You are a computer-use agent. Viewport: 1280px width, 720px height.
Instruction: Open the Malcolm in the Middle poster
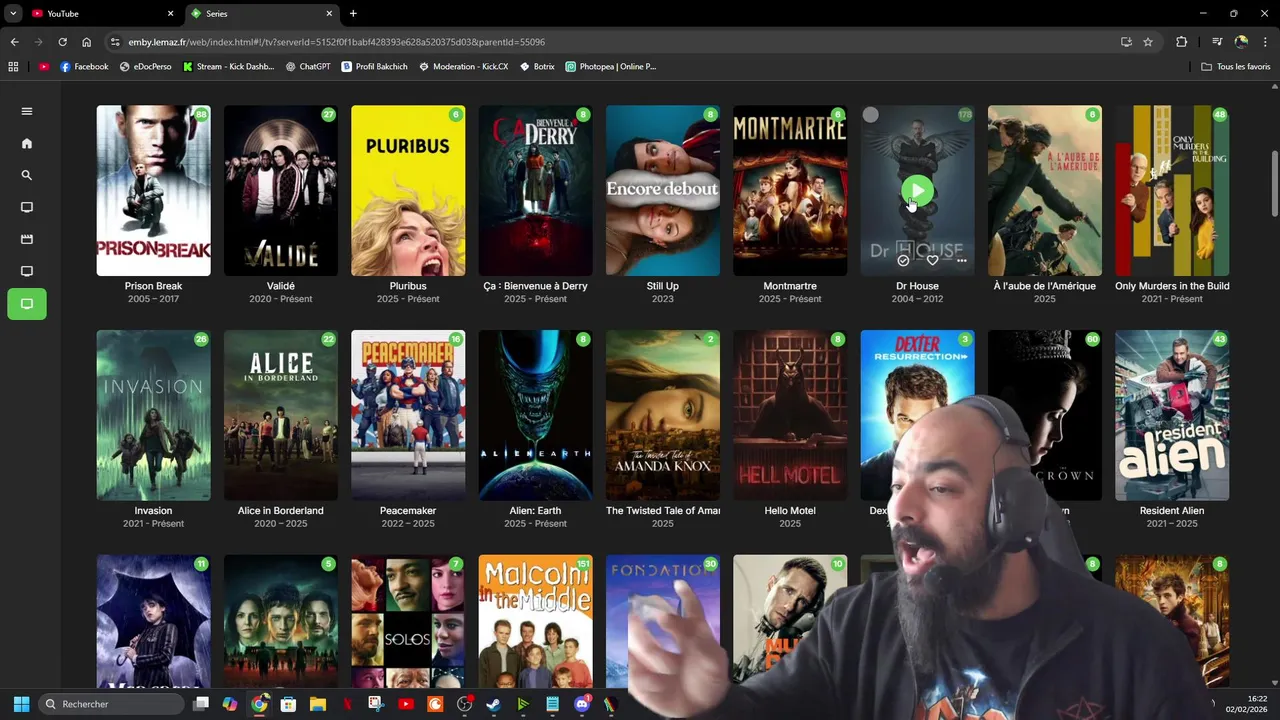coord(535,621)
